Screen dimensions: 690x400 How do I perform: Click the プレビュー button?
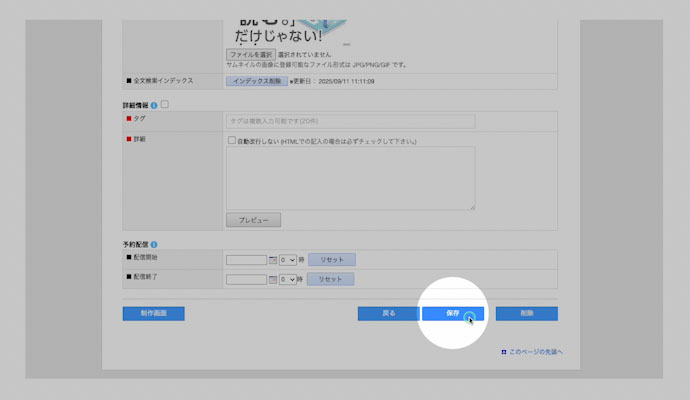(x=253, y=220)
